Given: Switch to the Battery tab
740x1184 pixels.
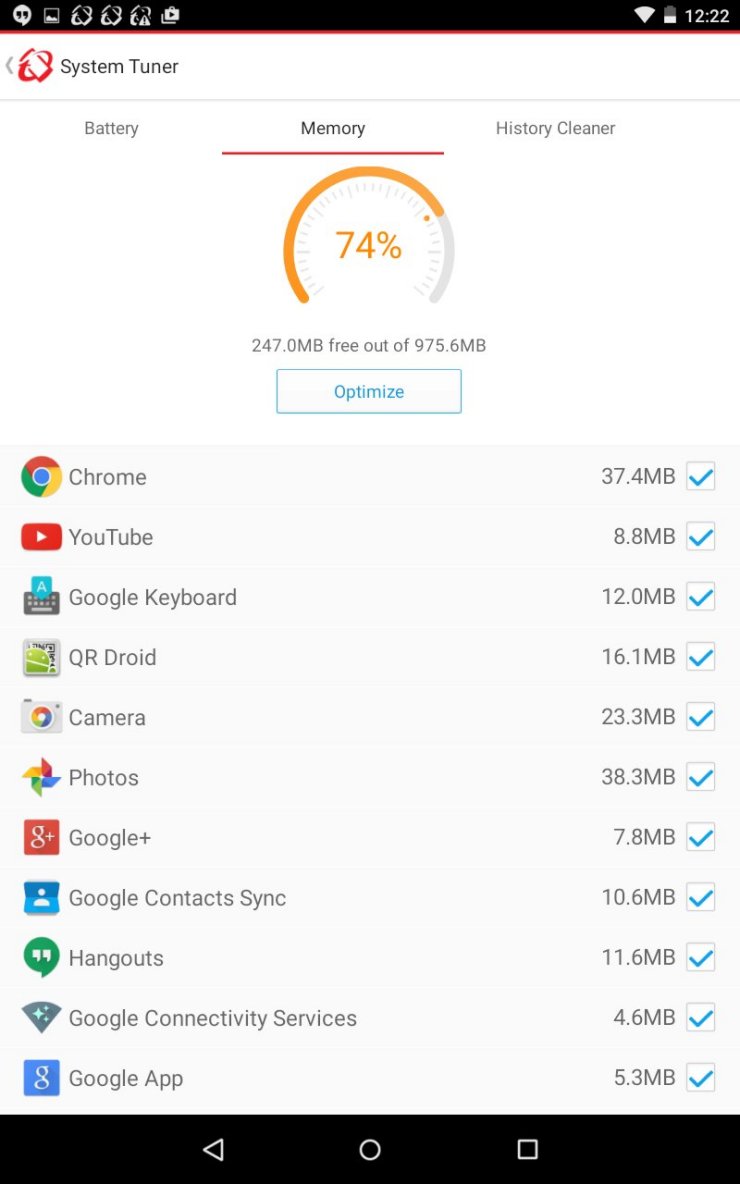Looking at the screenshot, I should pos(111,128).
